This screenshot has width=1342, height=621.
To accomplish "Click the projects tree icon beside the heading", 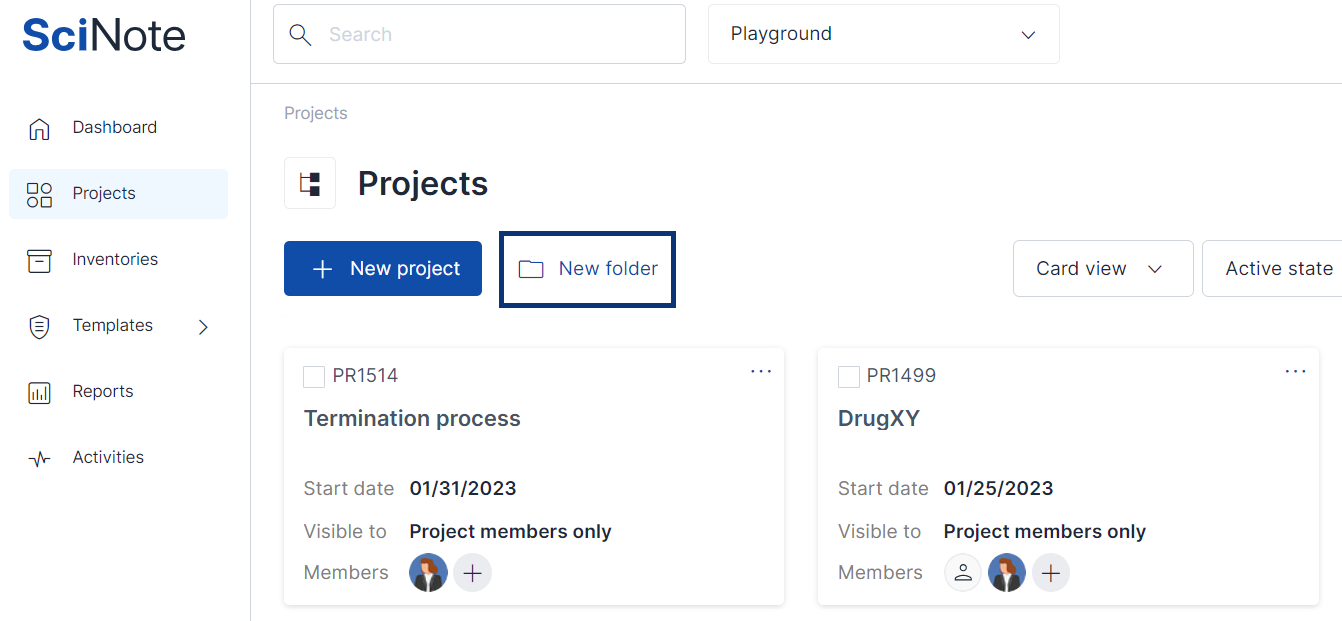I will pos(310,183).
